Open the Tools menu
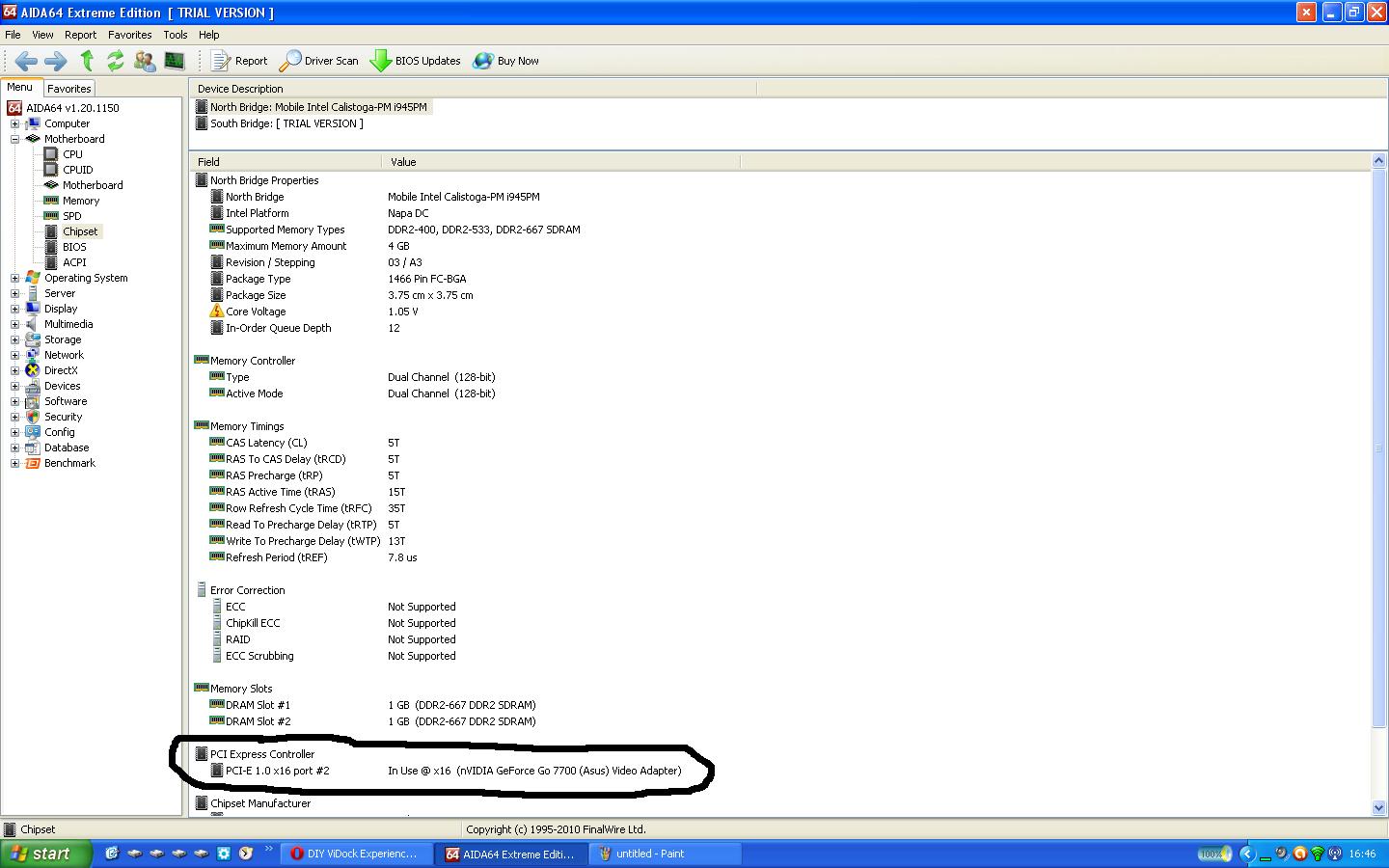This screenshot has height=868, width=1389. tap(175, 35)
